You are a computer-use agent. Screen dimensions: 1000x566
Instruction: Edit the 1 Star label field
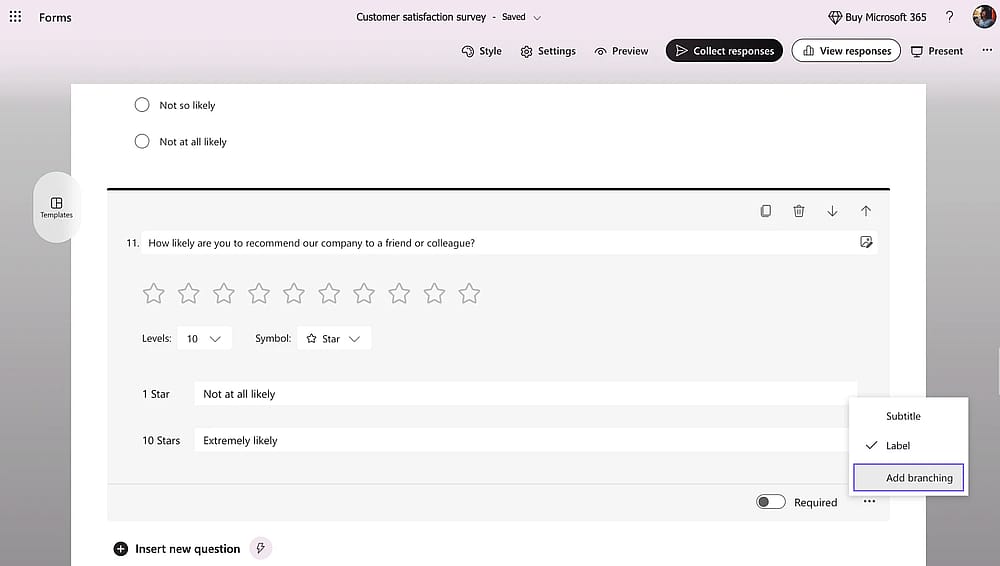click(x=526, y=394)
